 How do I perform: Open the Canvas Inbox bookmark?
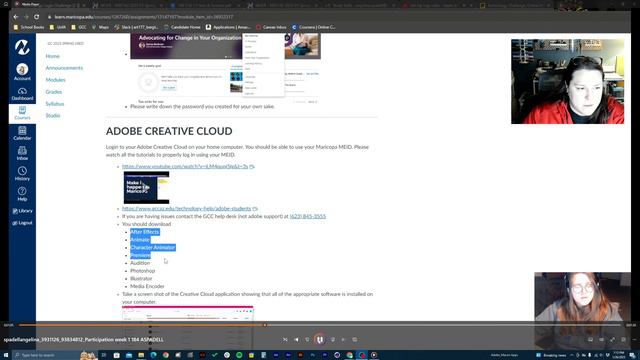click(x=271, y=27)
